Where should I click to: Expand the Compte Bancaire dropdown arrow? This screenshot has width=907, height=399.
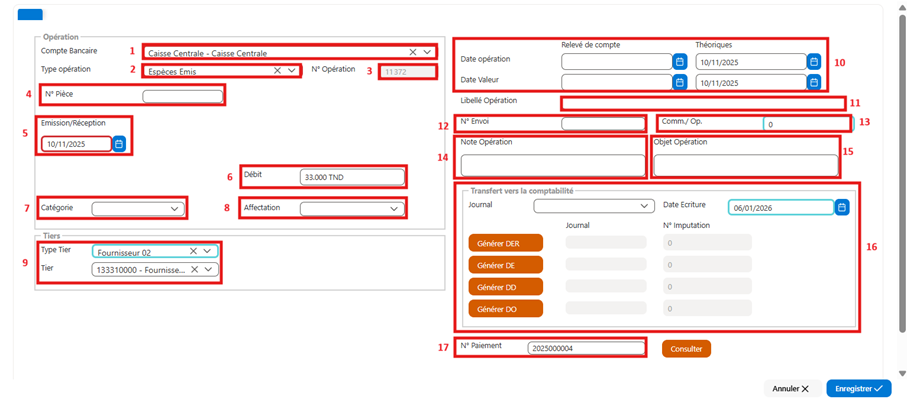point(427,52)
